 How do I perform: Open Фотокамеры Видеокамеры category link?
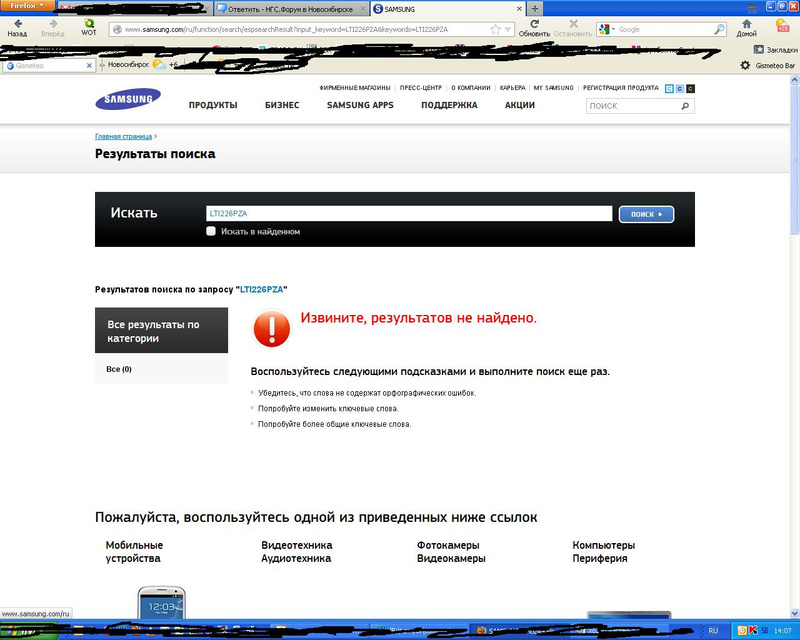(451, 552)
